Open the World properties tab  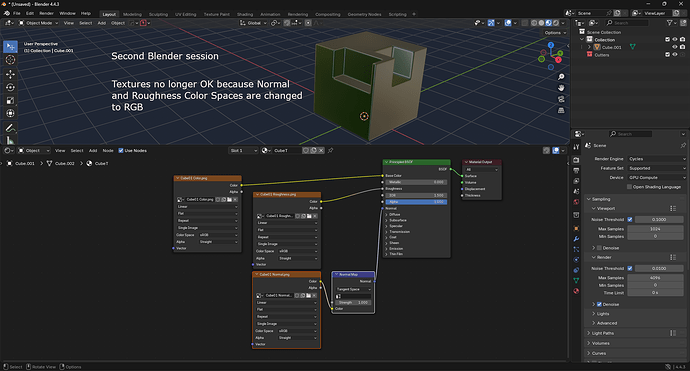(x=576, y=202)
